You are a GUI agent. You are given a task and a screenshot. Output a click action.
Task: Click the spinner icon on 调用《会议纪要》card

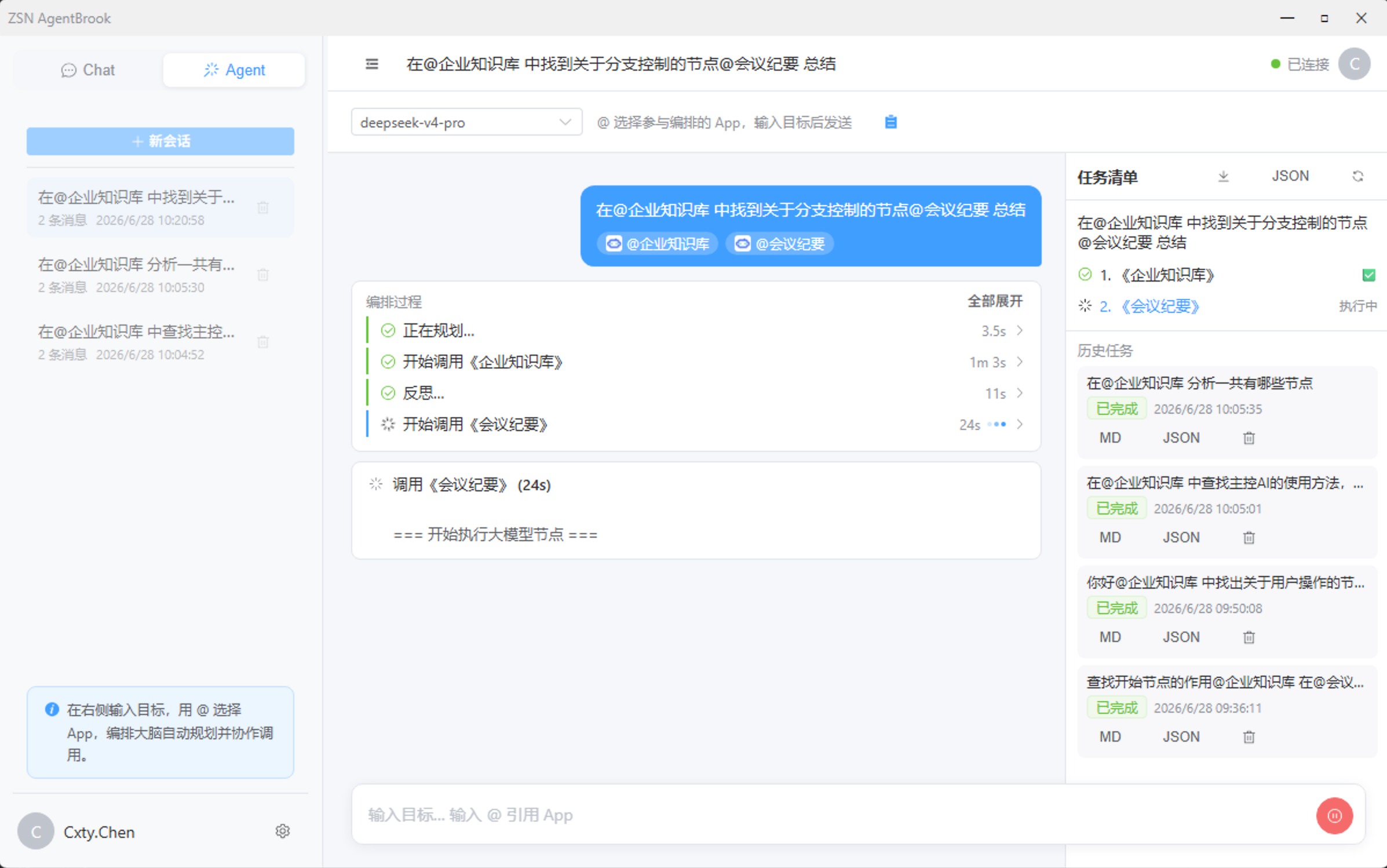coord(376,484)
